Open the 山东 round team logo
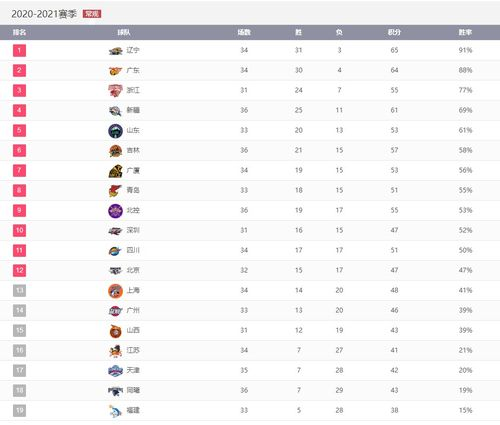 [x=115, y=131]
